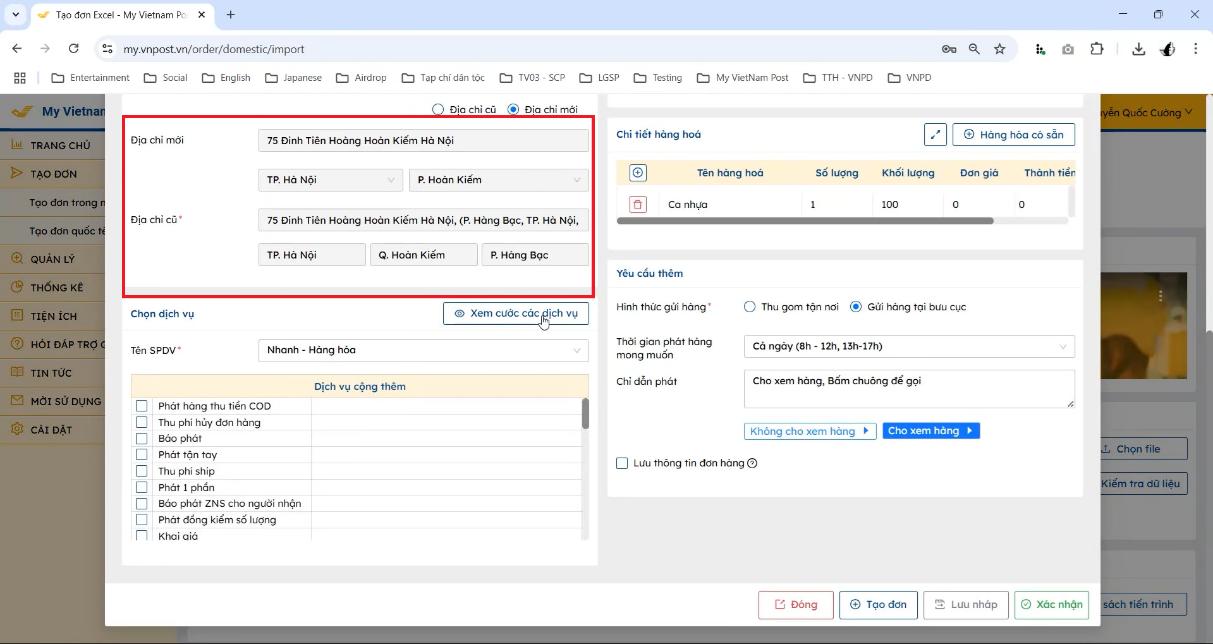Click the Xác nhận button

[x=1051, y=604]
